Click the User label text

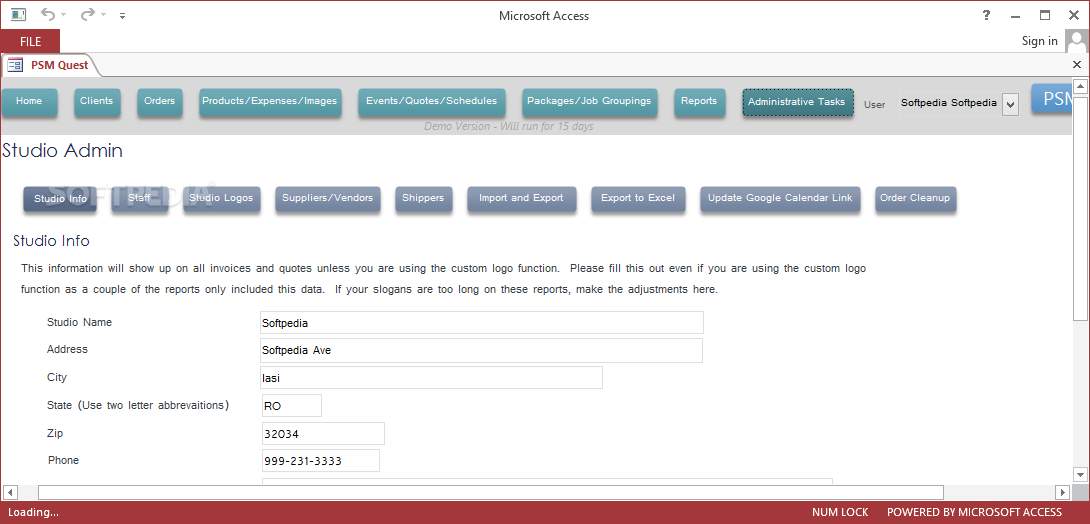coord(875,105)
